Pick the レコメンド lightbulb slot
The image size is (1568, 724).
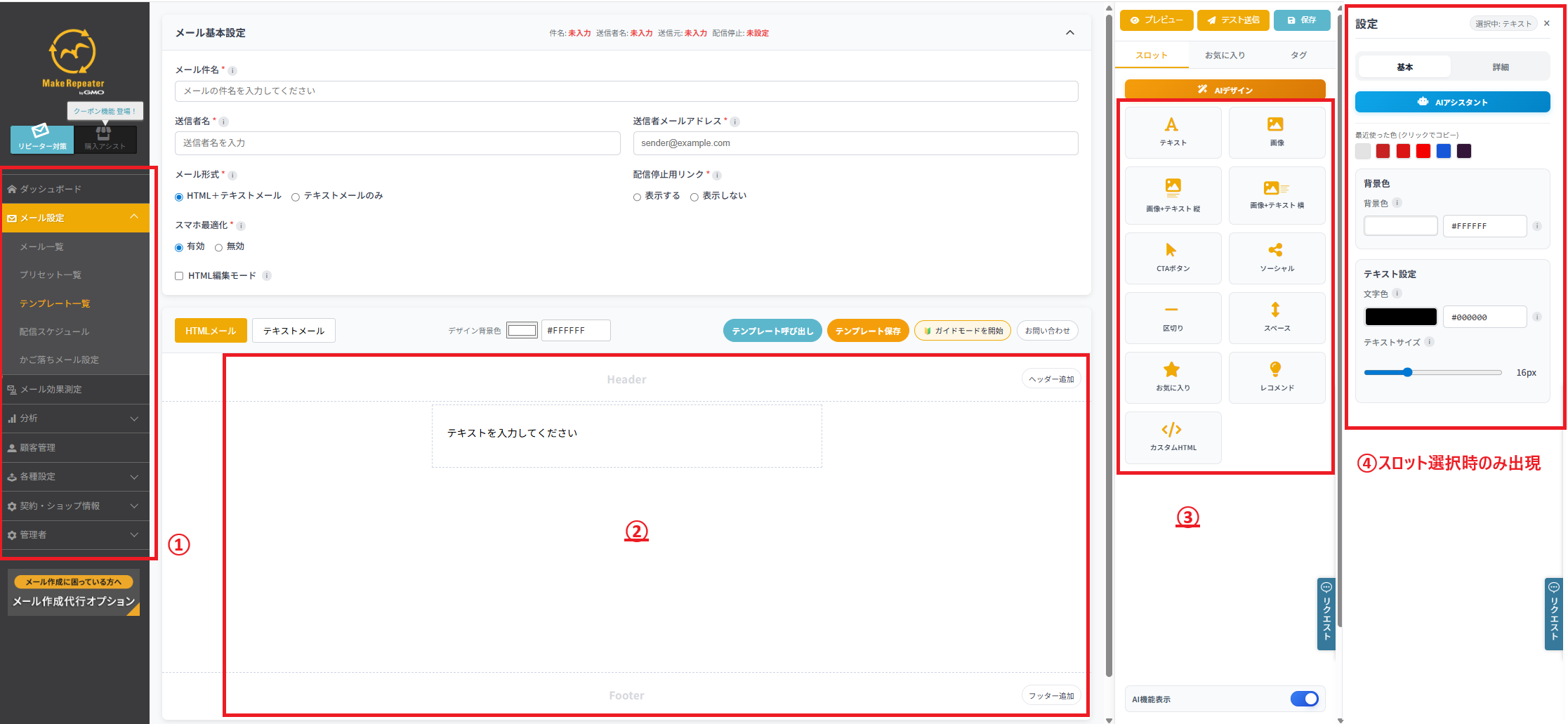[1276, 376]
